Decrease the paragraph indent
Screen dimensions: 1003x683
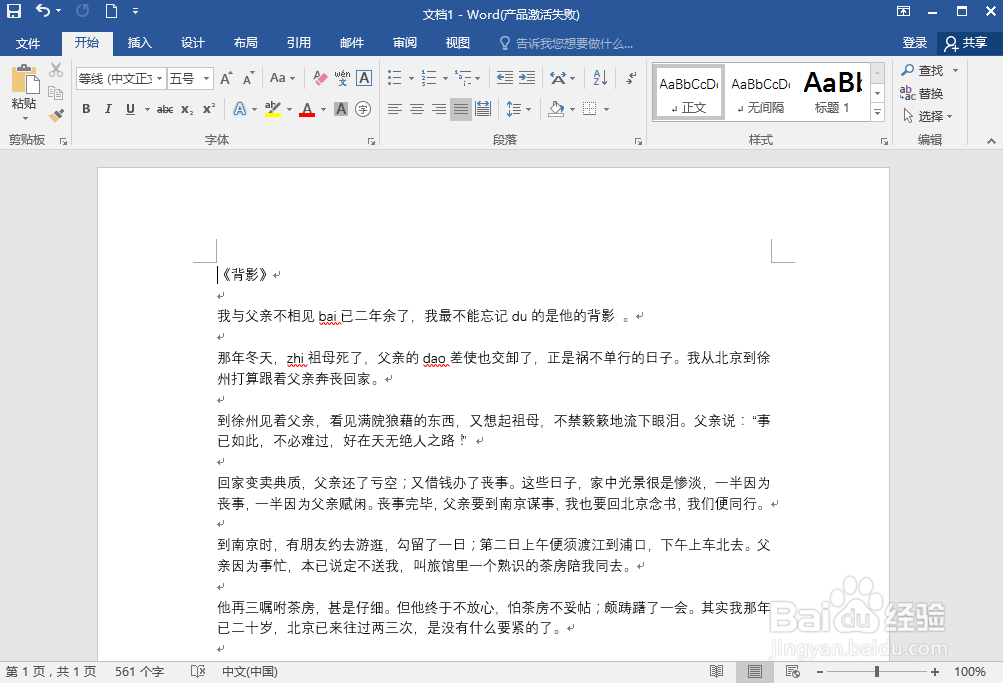tap(505, 78)
